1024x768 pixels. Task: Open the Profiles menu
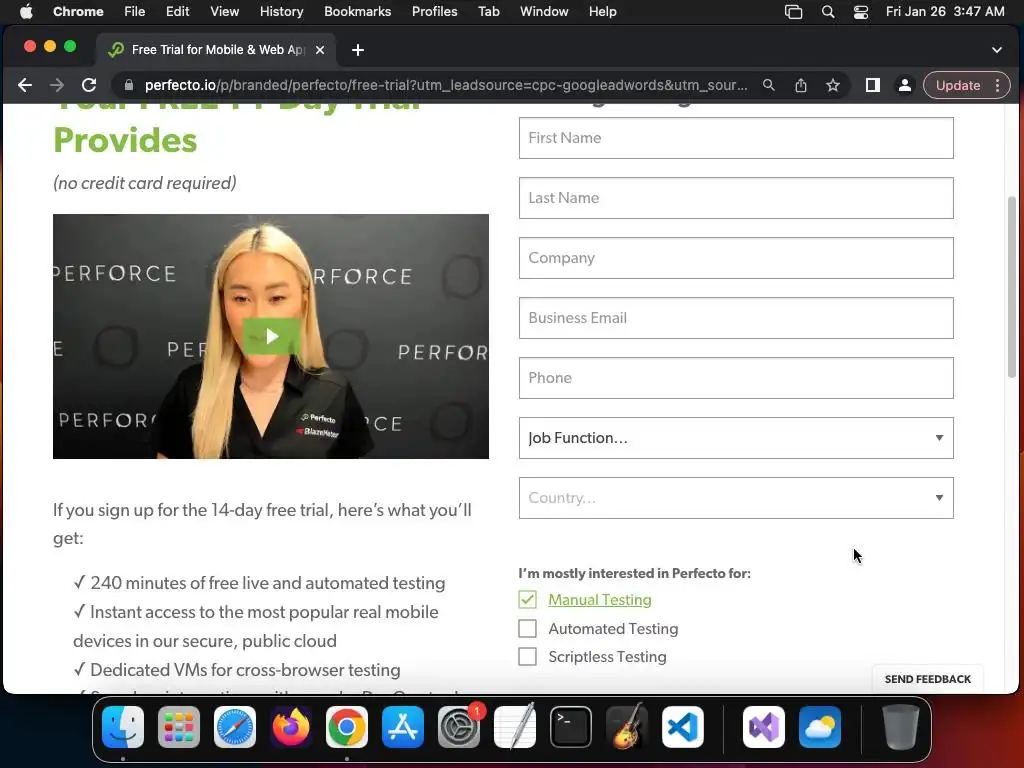(434, 12)
